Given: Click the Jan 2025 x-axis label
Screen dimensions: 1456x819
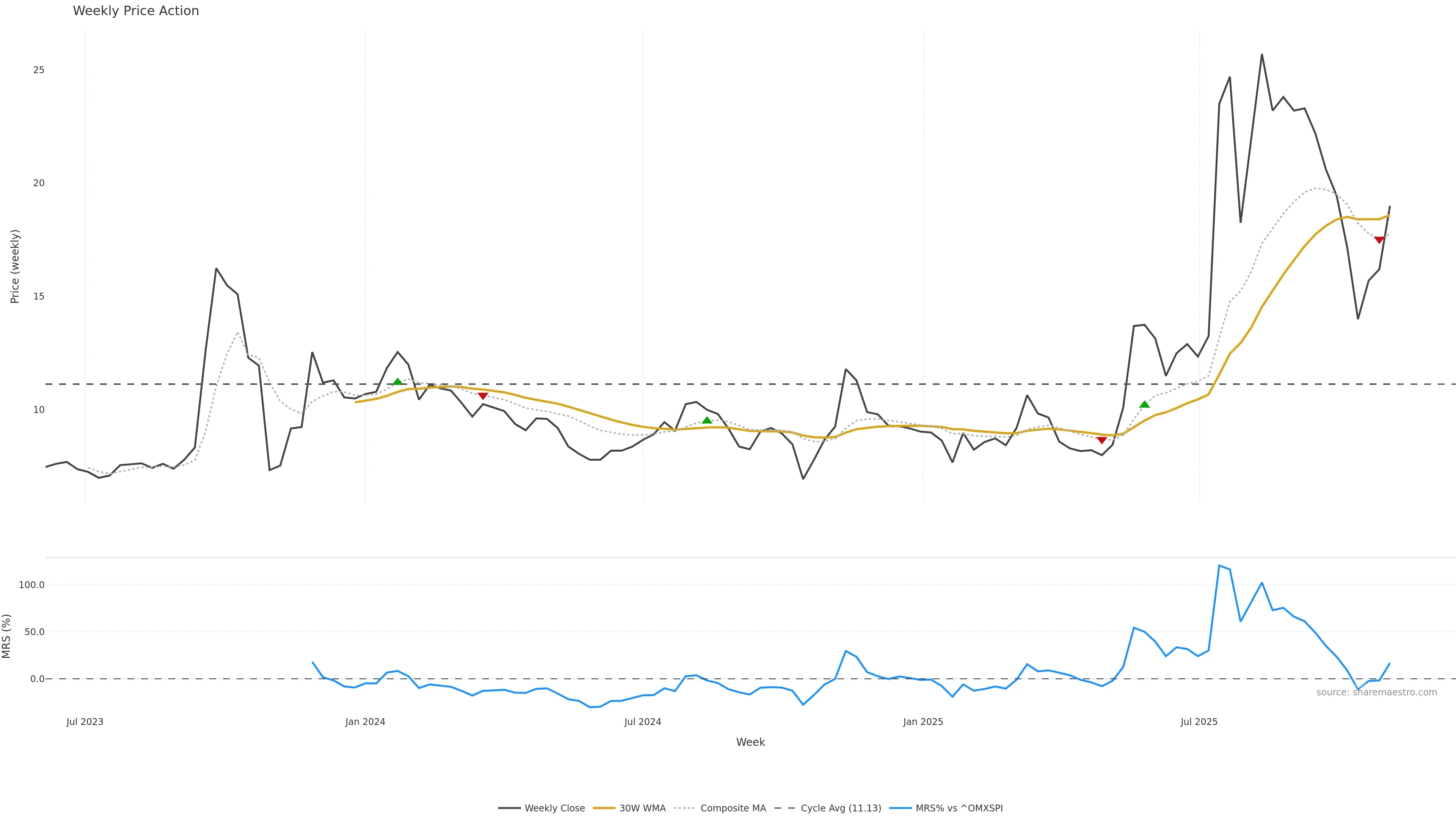Looking at the screenshot, I should (923, 722).
